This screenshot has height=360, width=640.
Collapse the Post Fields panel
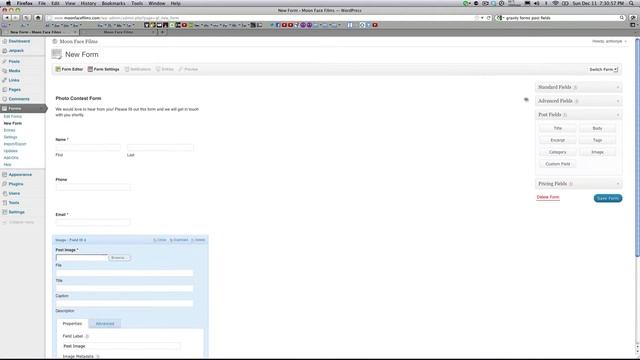[578, 115]
